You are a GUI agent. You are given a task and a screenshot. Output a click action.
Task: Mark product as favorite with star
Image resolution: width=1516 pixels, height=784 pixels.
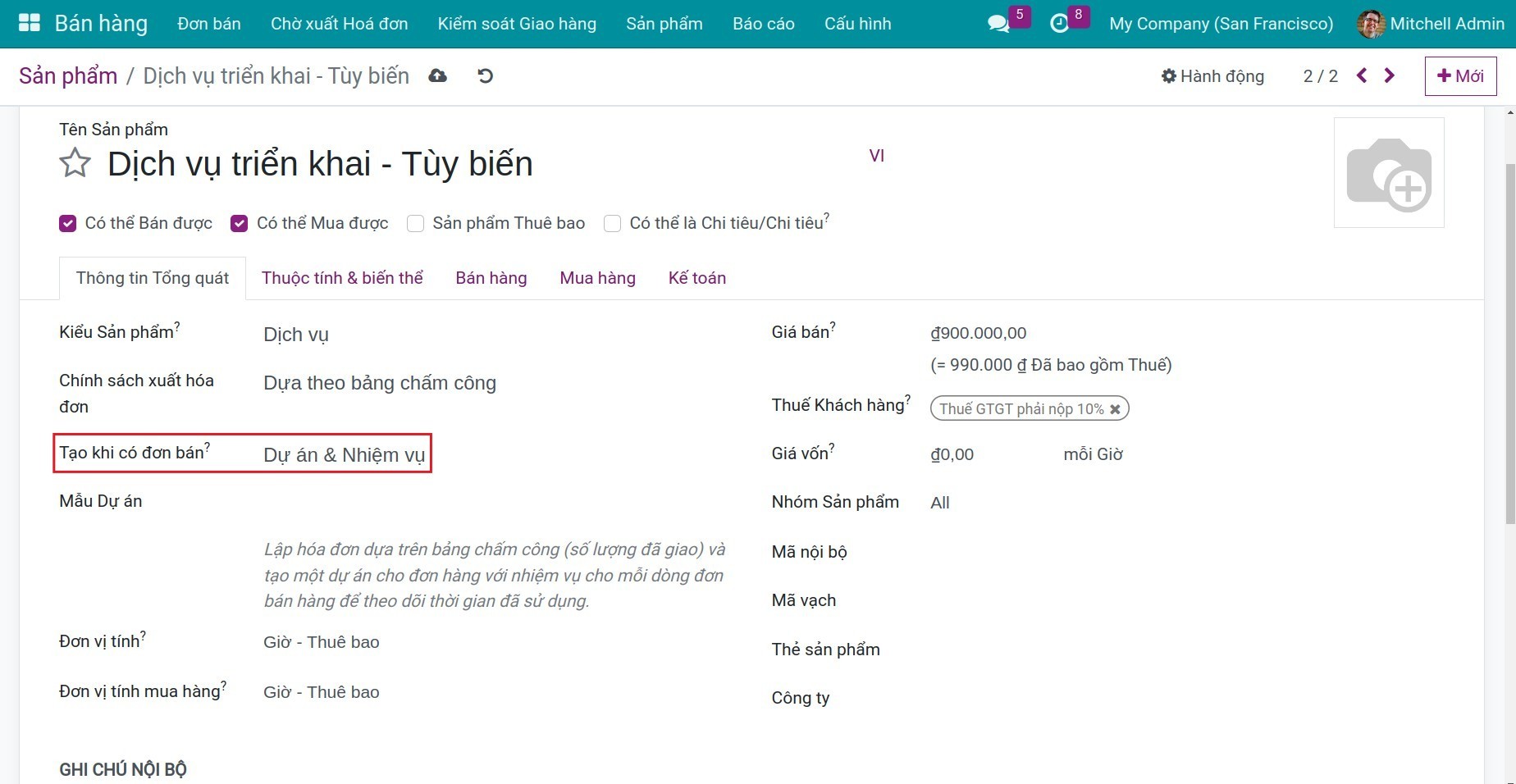pyautogui.click(x=75, y=163)
